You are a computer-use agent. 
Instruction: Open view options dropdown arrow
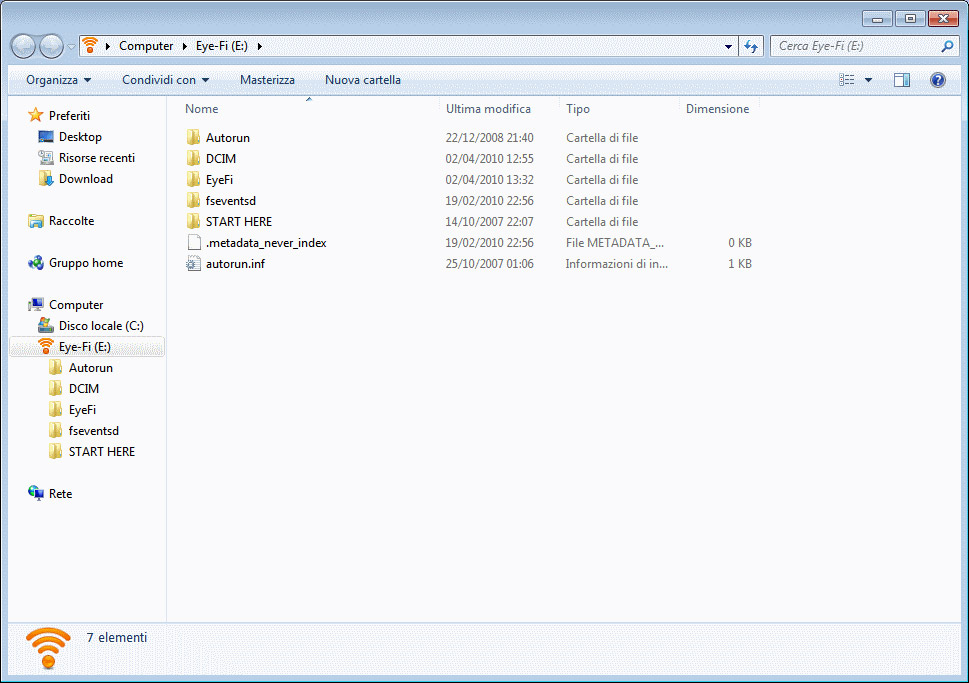868,80
